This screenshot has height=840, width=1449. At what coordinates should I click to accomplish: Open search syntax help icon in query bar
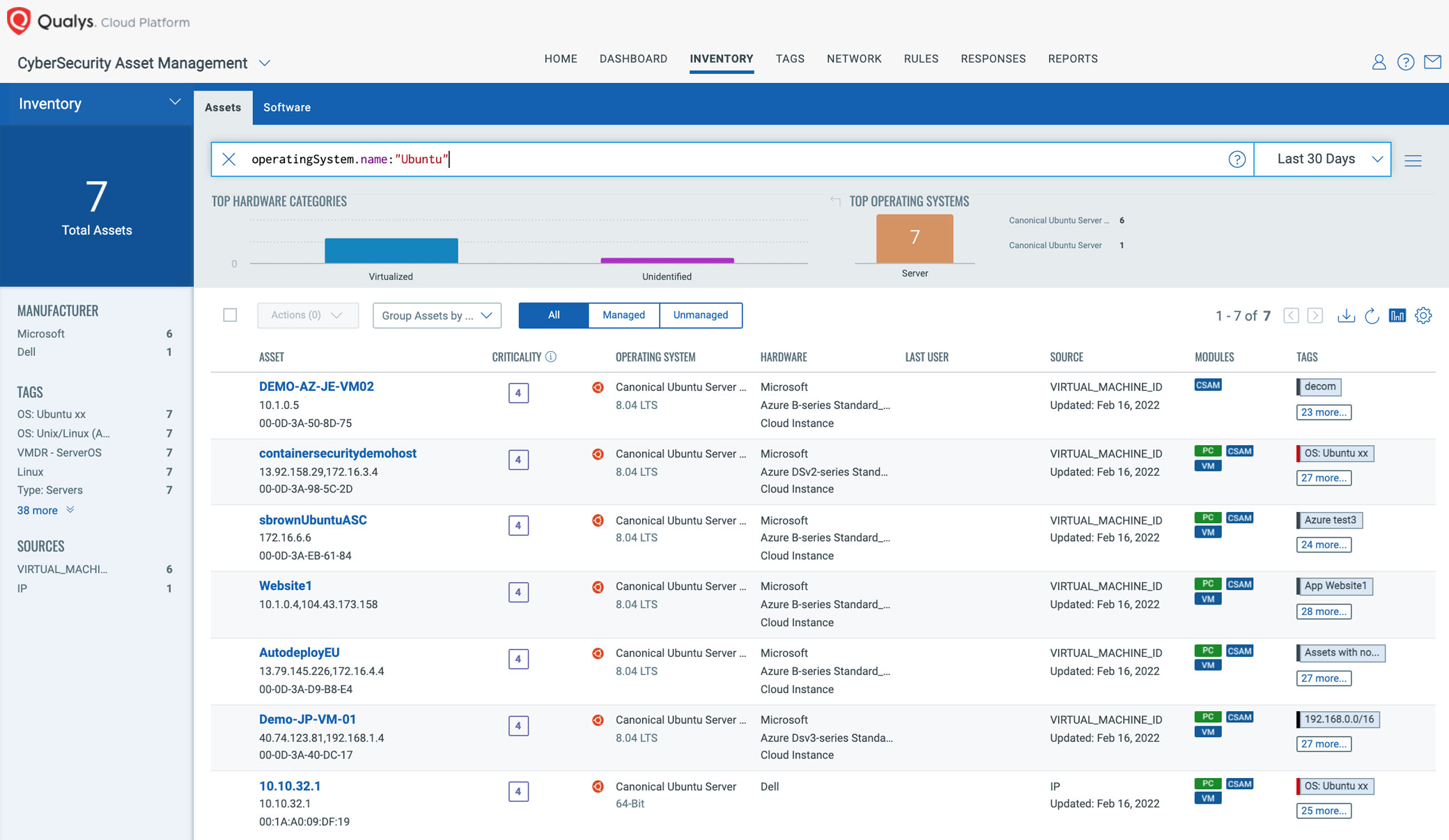click(1237, 160)
